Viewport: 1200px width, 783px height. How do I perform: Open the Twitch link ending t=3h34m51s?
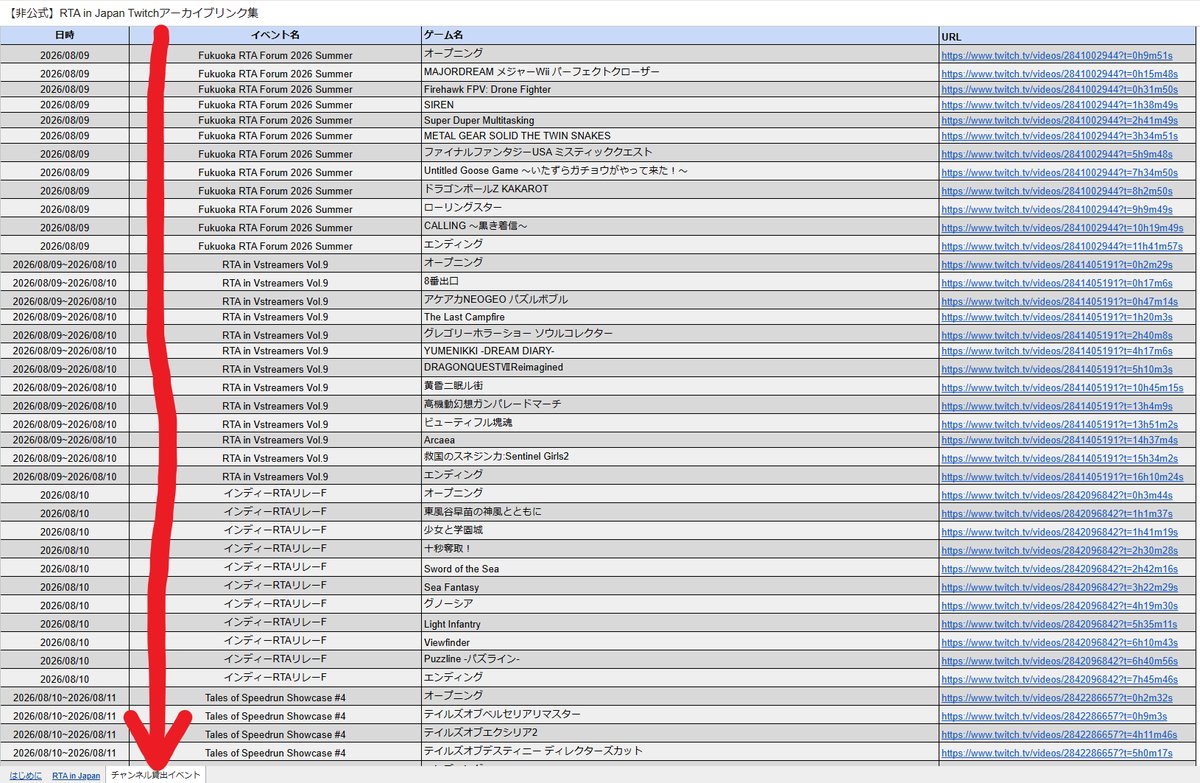tap(1059, 136)
